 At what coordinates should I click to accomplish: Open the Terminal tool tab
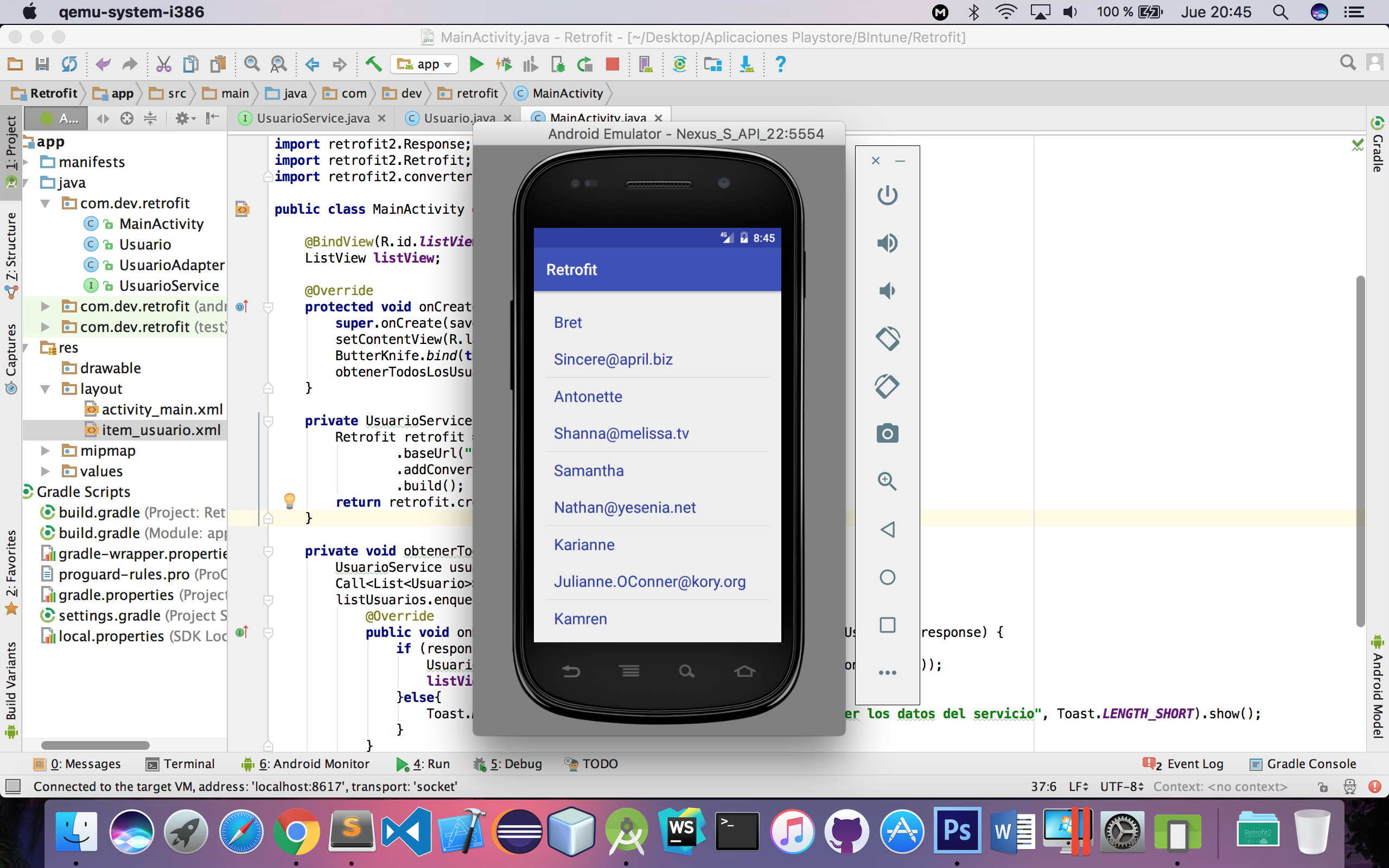pos(181,763)
